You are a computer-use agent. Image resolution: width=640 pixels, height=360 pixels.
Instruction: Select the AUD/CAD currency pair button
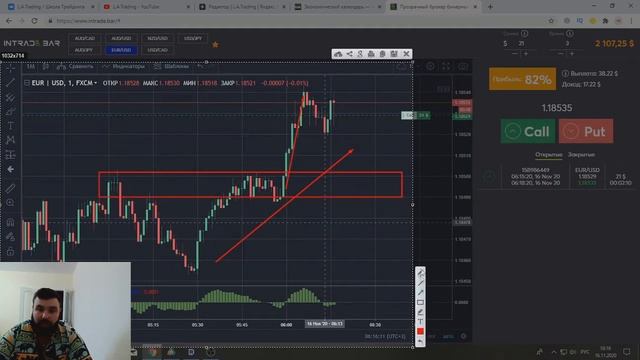tap(84, 38)
